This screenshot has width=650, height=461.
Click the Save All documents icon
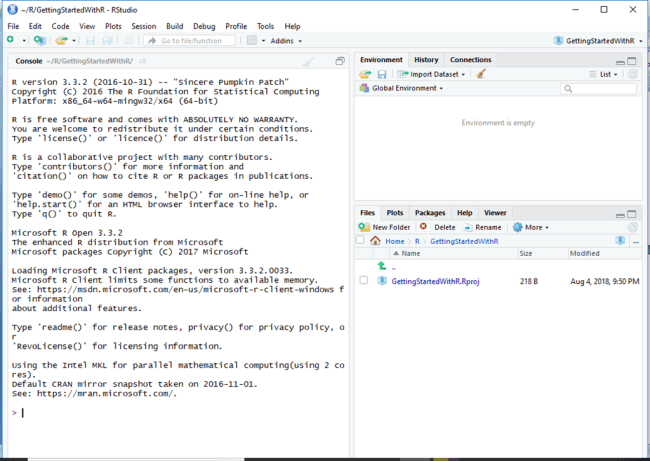(107, 40)
